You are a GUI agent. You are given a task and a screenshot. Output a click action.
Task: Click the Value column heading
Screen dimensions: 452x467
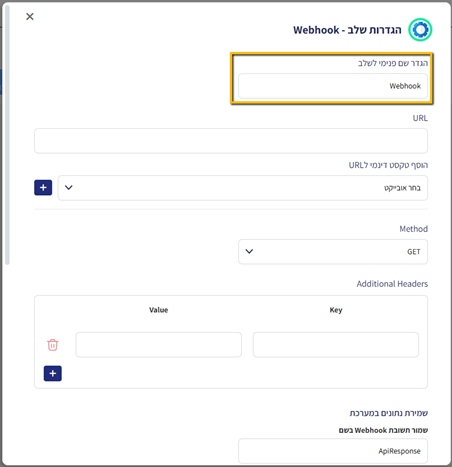pyautogui.click(x=158, y=310)
